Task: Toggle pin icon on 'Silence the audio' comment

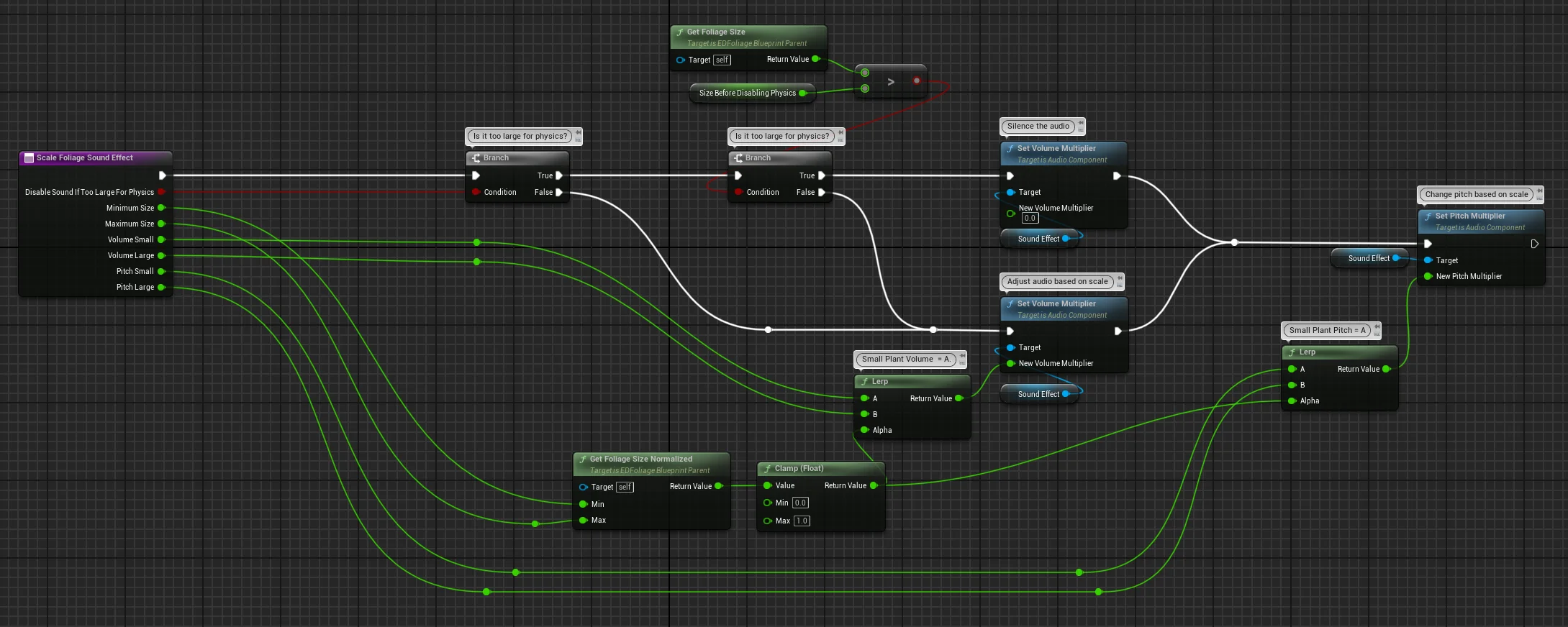Action: click(x=1081, y=124)
